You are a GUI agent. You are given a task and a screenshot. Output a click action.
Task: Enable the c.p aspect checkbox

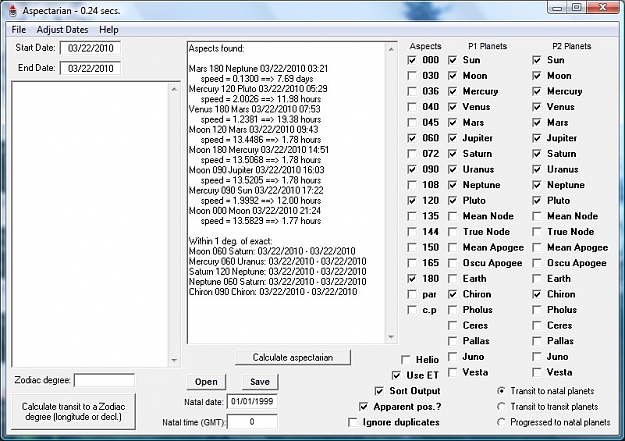412,310
